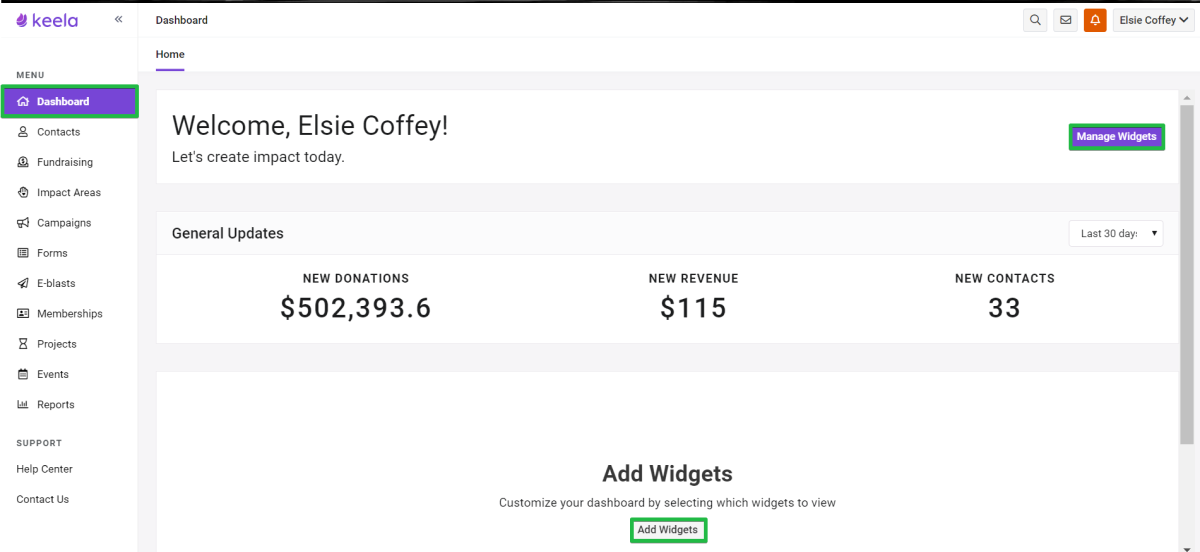Viewport: 1200px width, 552px height.
Task: Collapse the sidebar with the double chevron
Action: click(x=118, y=19)
